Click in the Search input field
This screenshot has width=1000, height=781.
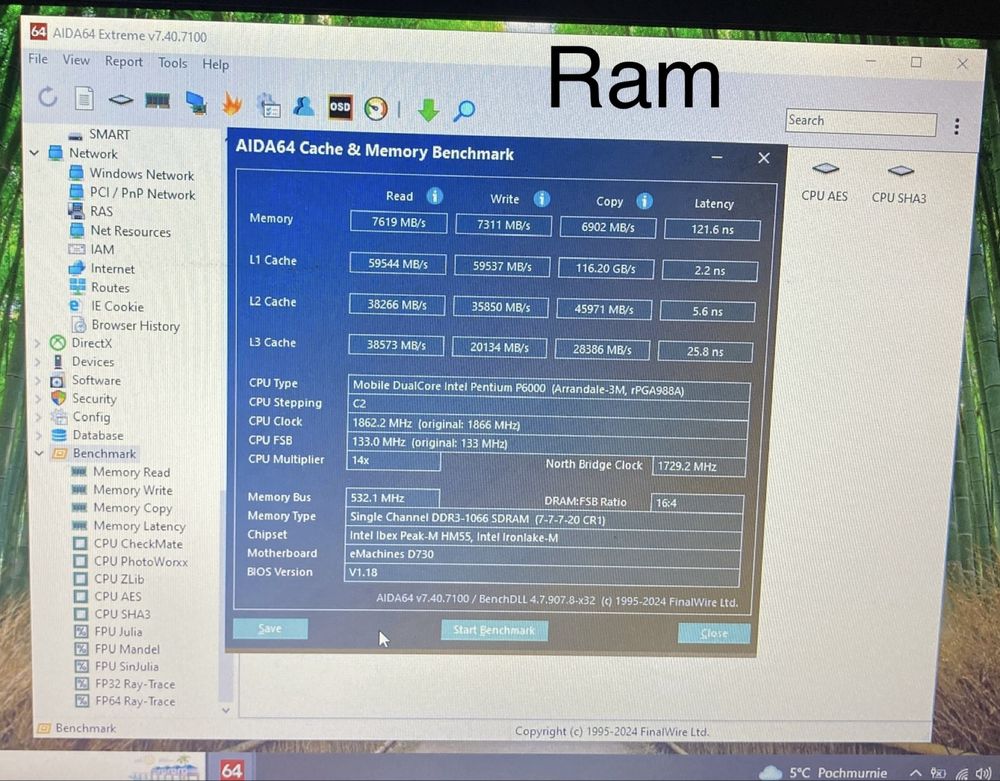[x=860, y=122]
